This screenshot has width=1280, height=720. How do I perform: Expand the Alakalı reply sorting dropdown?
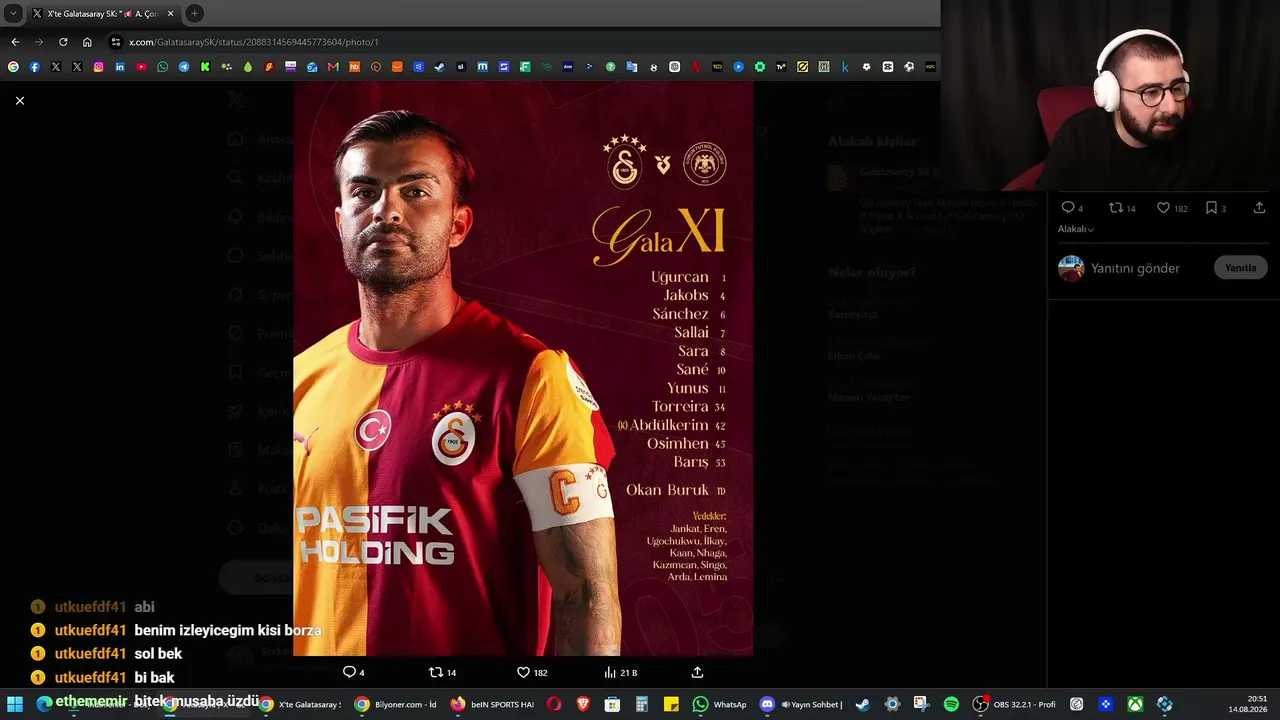1076,229
